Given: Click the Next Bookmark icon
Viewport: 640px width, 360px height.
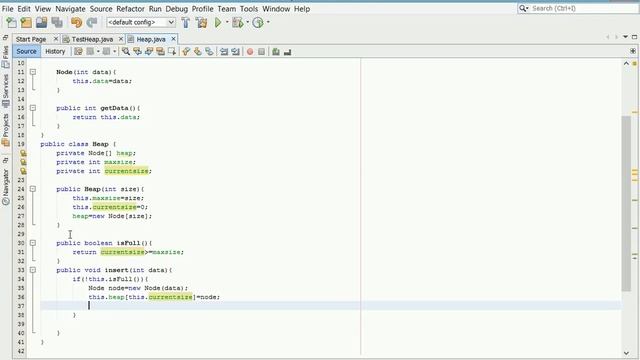Looking at the screenshot, I should pos(198,51).
